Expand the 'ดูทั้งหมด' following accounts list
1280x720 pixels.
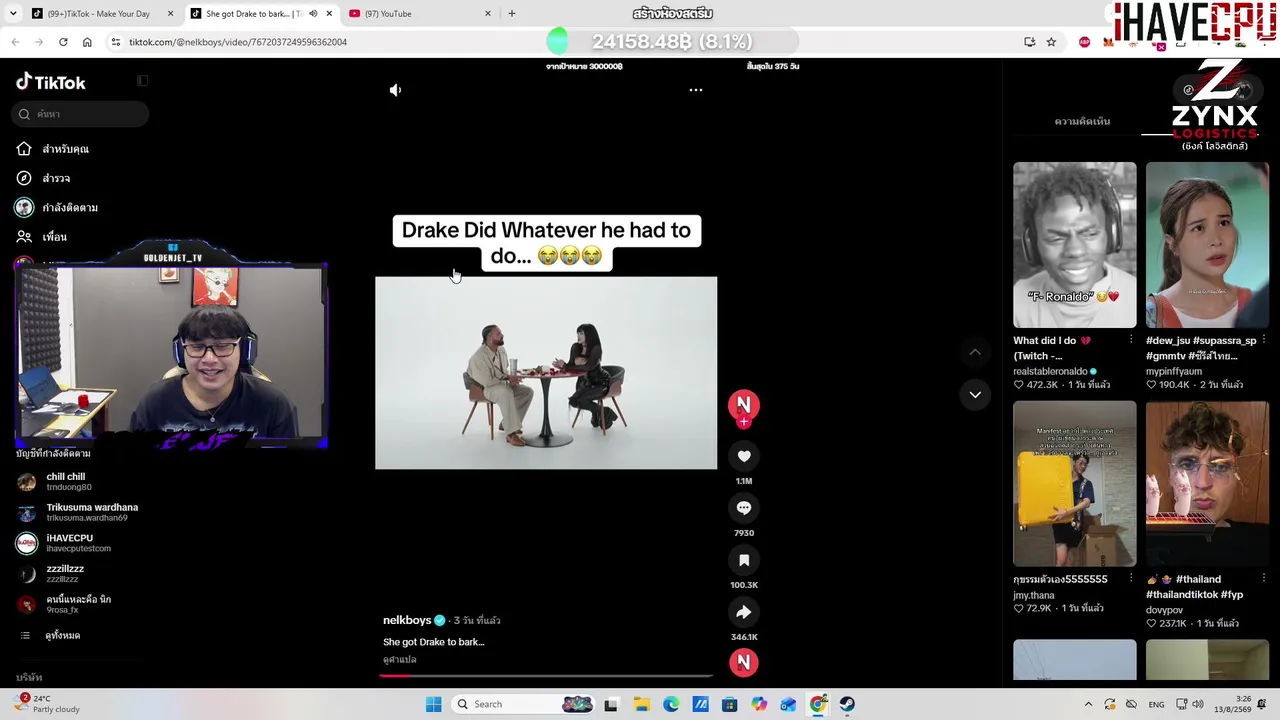tap(62, 635)
